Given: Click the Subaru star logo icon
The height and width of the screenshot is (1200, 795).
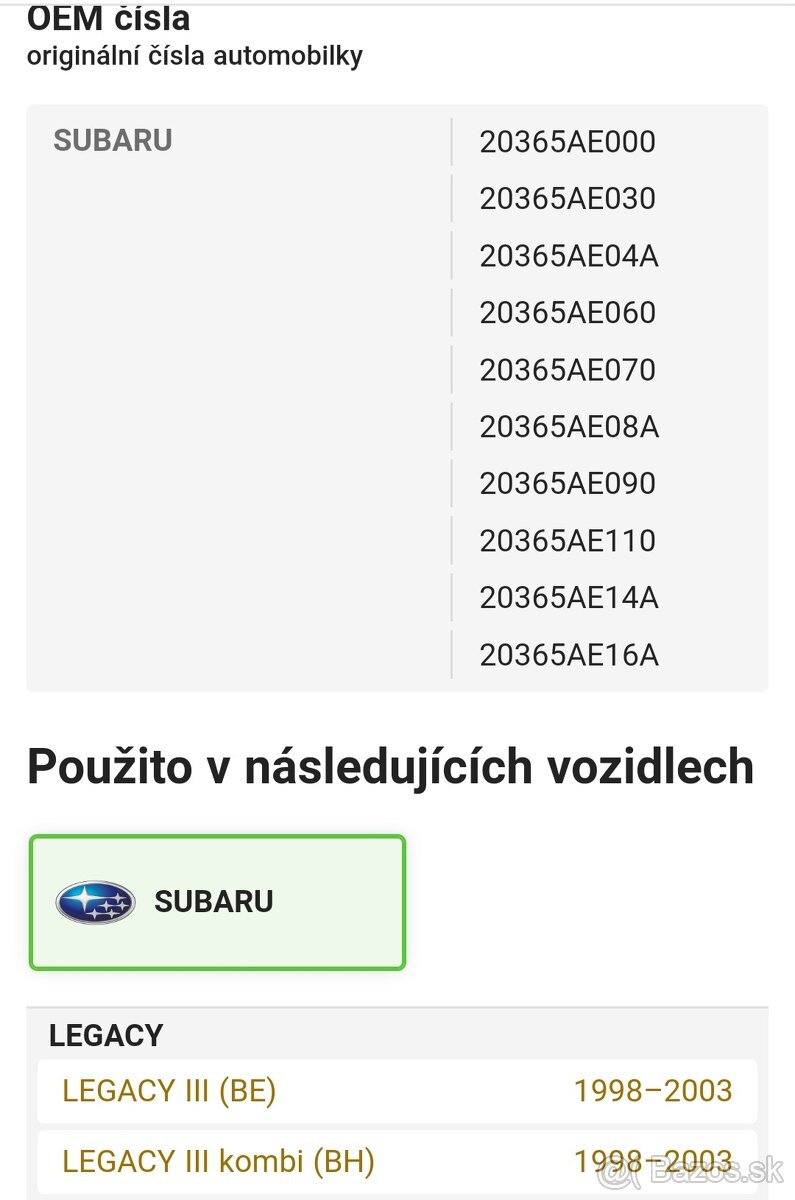Looking at the screenshot, I should pos(95,902).
